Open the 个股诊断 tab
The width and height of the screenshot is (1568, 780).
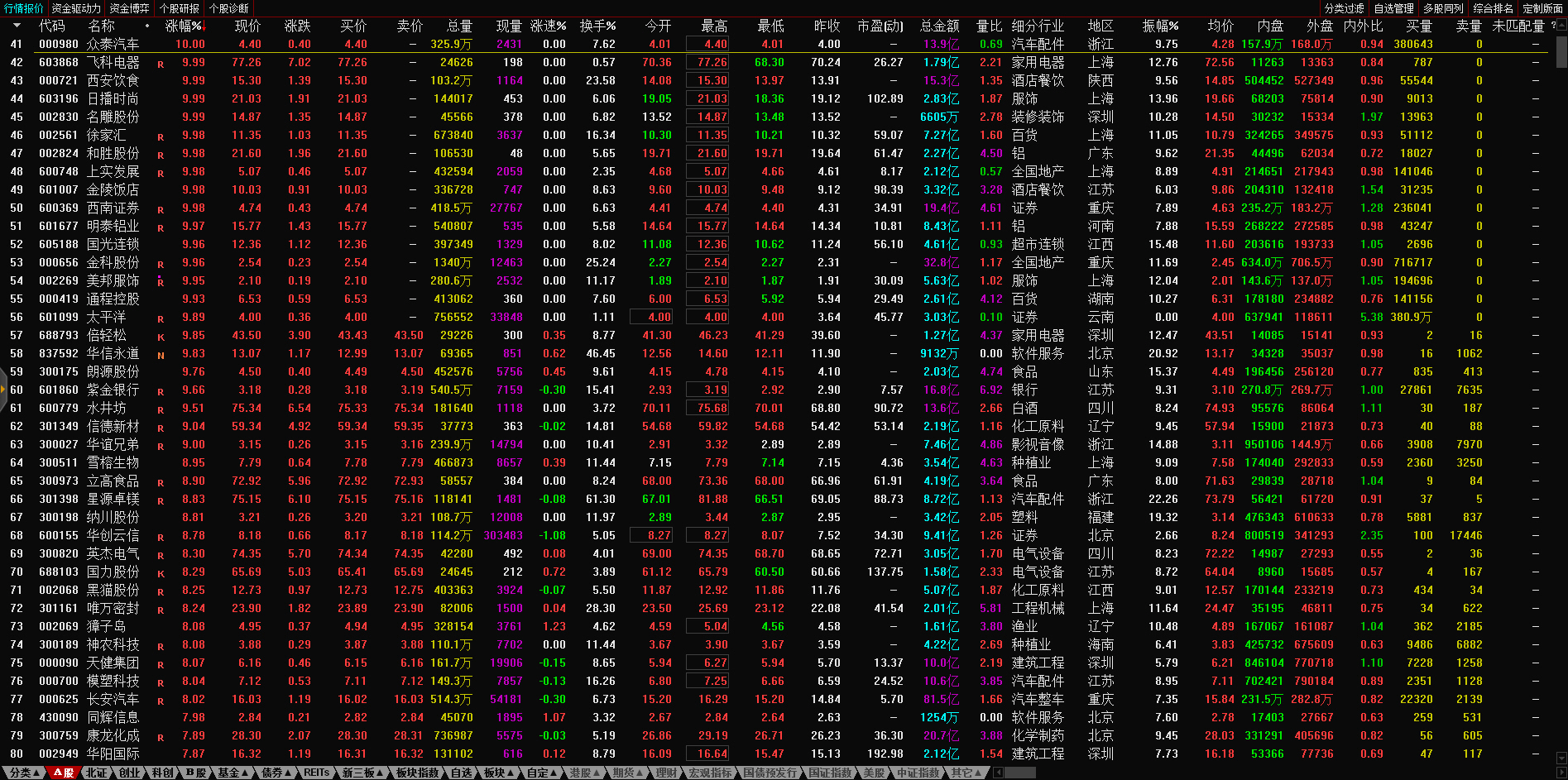point(229,8)
